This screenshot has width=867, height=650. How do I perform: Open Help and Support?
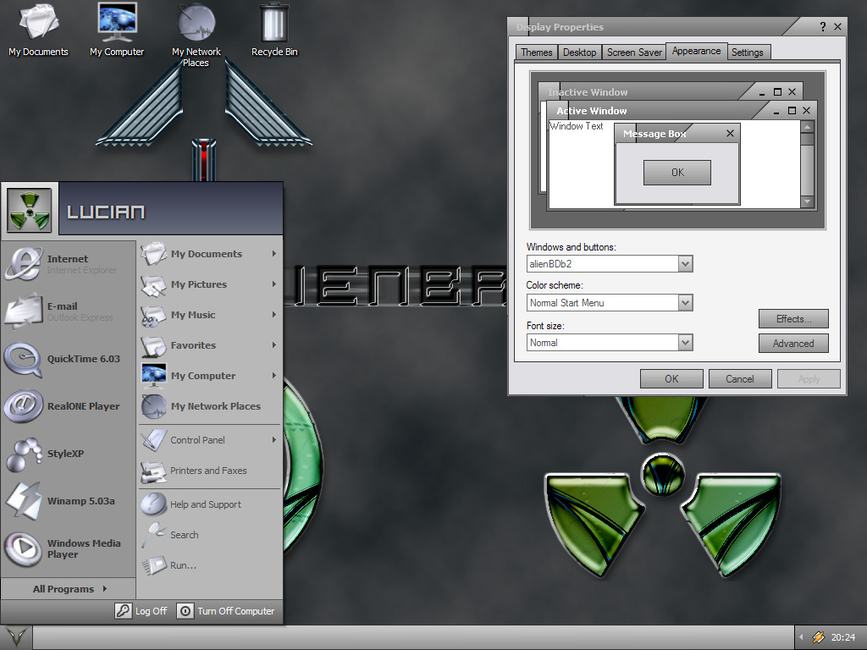210,504
